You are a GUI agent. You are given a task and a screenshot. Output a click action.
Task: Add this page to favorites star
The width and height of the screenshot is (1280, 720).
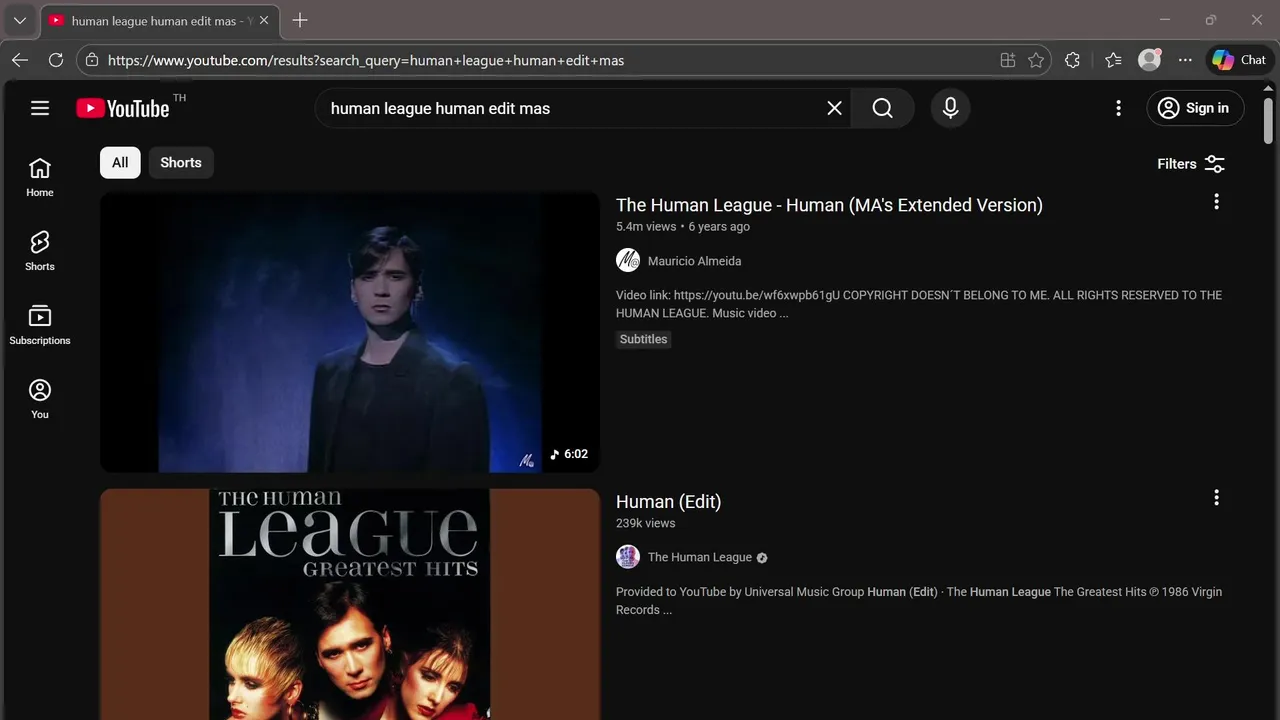click(x=1036, y=60)
